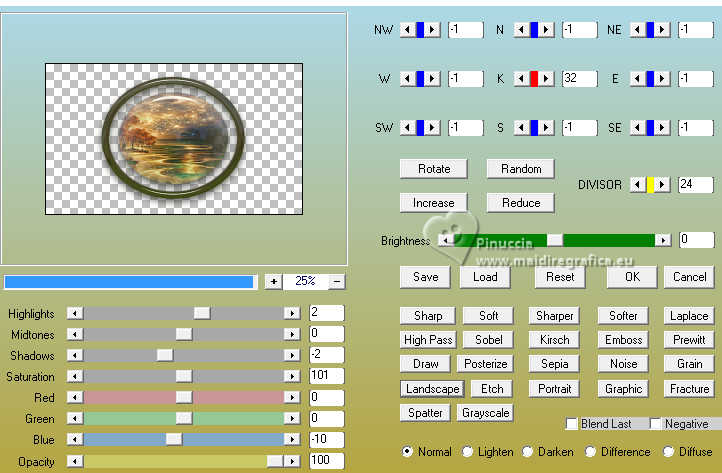Increase the S kernel value arrow
722x473 pixels.
pos(546,128)
